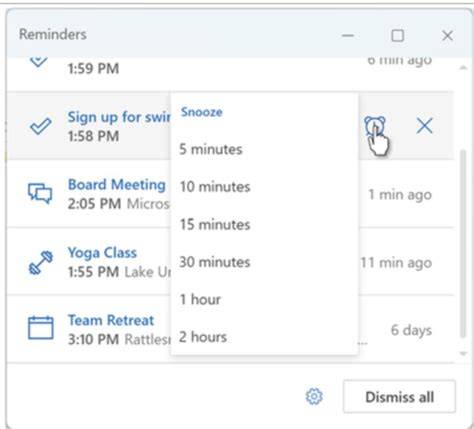Click the Yoga Class dumbbell icon

click(41, 263)
